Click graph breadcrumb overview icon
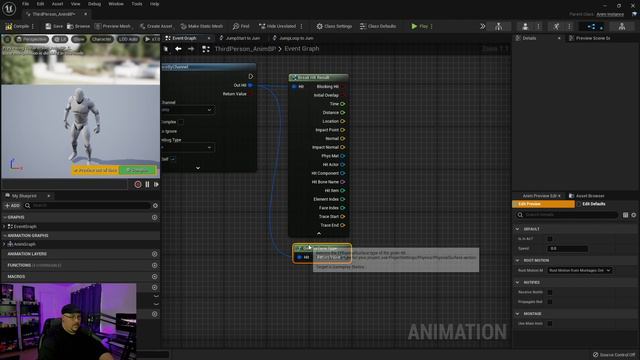 coord(206,49)
